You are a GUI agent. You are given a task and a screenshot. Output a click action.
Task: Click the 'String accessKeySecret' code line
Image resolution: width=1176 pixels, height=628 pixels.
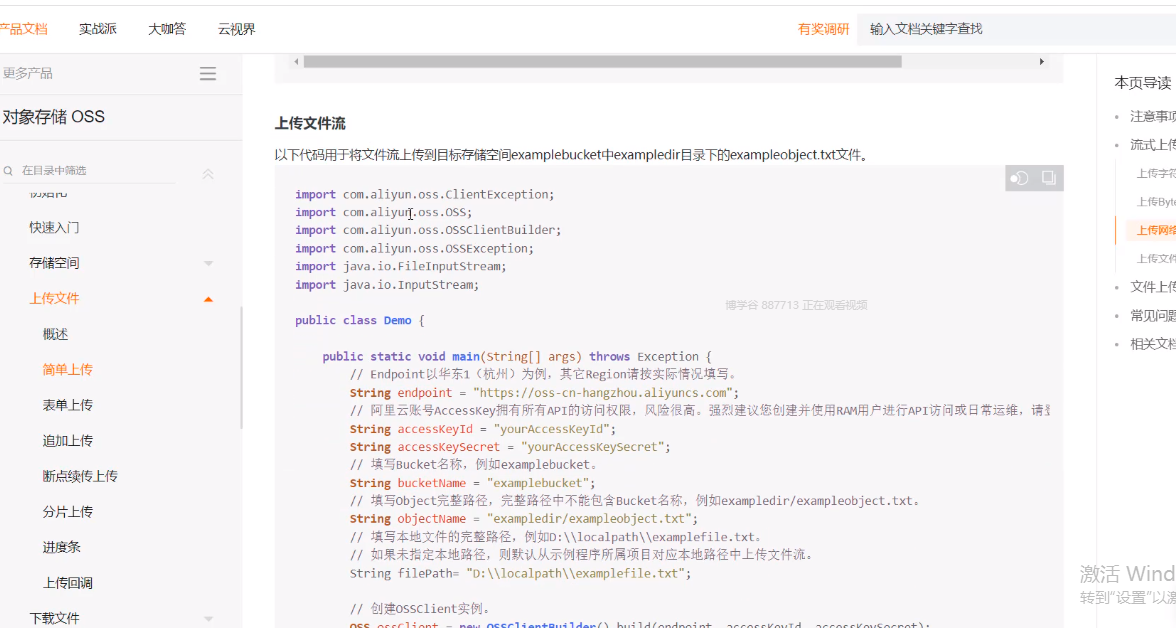click(x=510, y=447)
